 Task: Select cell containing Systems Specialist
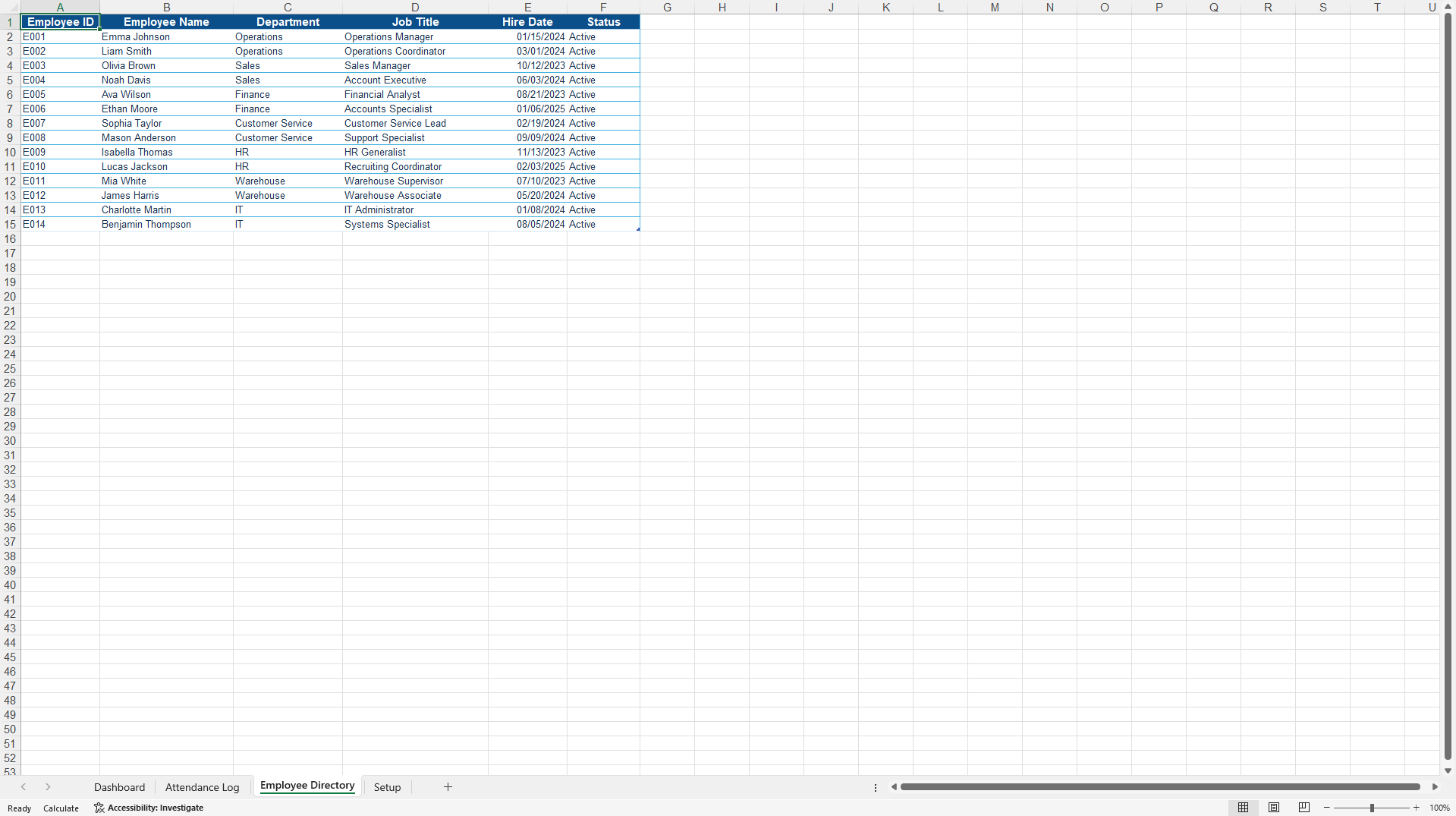pos(415,224)
